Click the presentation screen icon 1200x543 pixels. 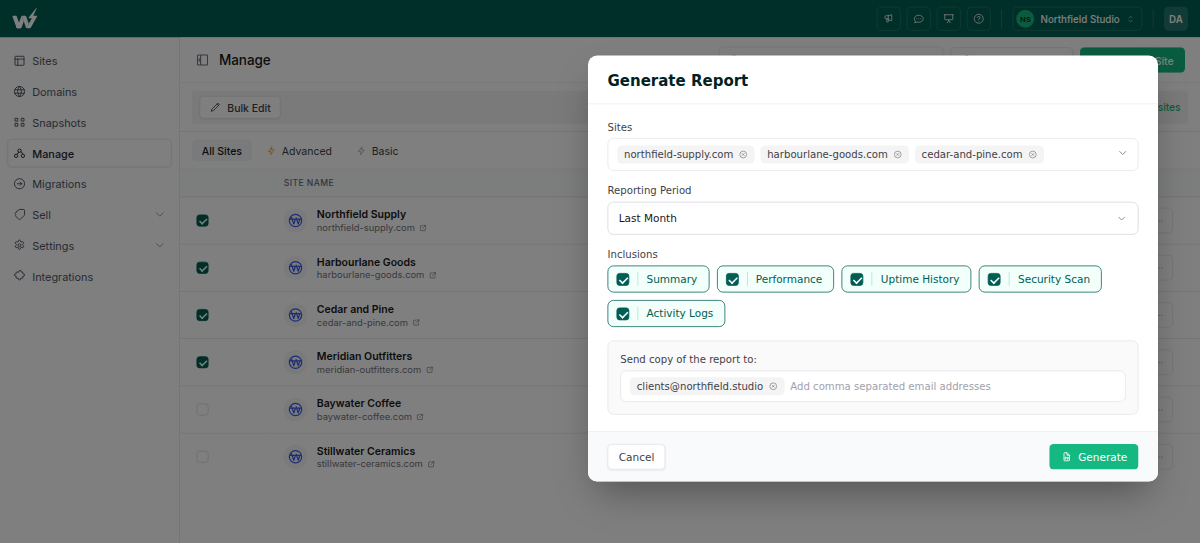[948, 18]
